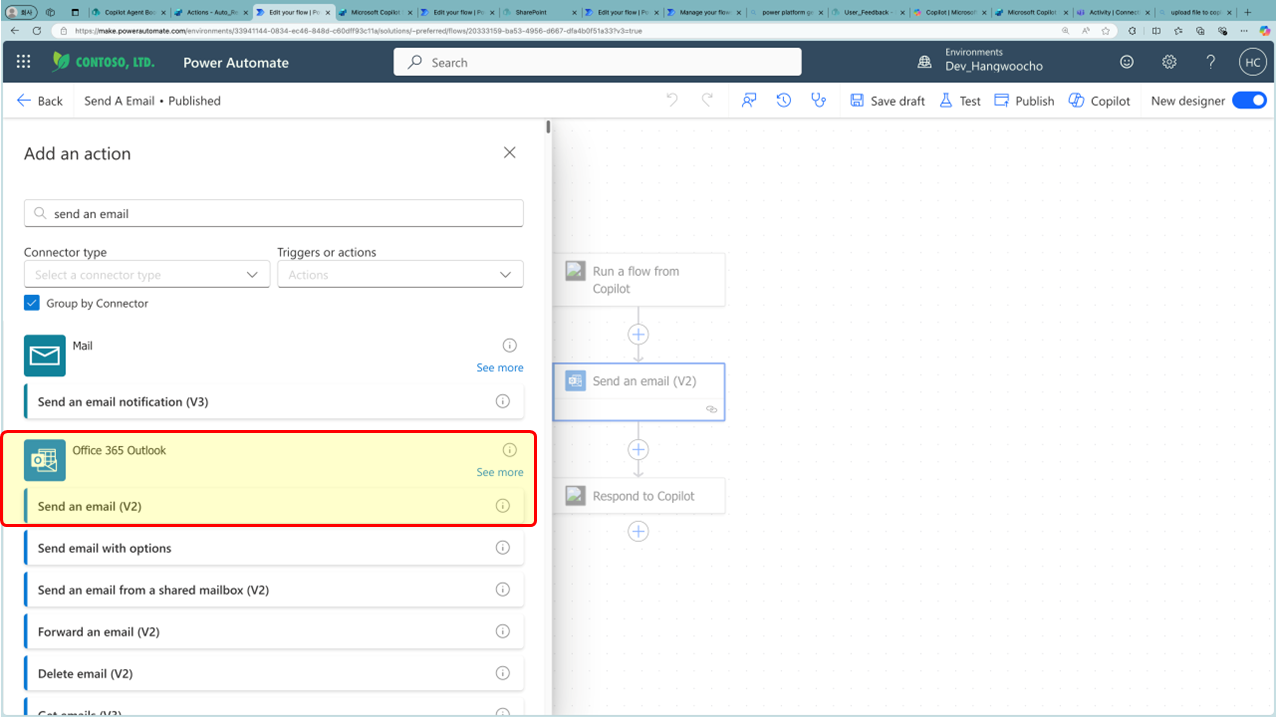The height and width of the screenshot is (717, 1276).
Task: Show info for shared mailbox (V2) action
Action: (x=503, y=590)
